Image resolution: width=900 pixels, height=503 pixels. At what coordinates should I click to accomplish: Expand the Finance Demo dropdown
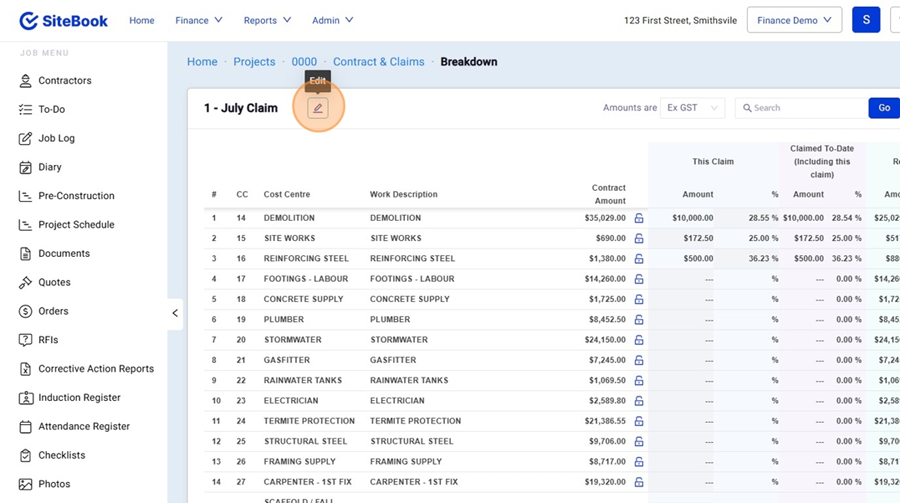[794, 21]
